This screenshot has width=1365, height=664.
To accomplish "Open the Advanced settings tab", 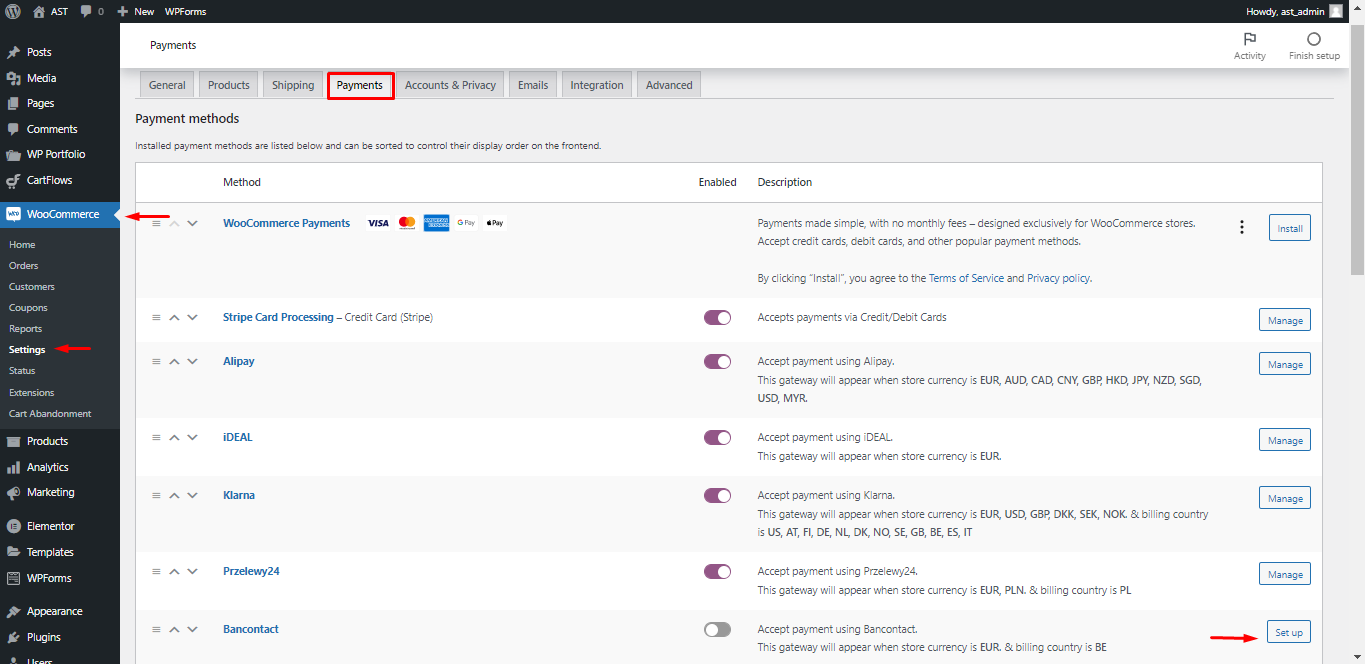I will [669, 85].
